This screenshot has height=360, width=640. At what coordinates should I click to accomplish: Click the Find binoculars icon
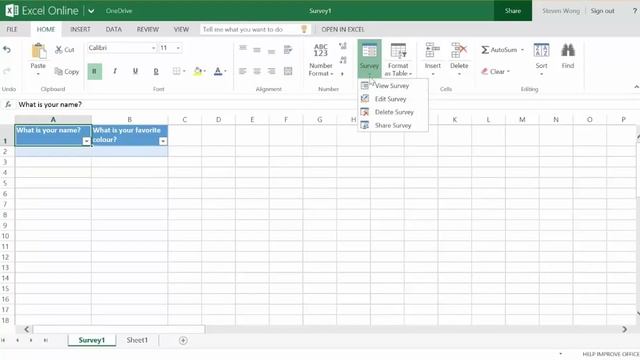pyautogui.click(x=568, y=51)
